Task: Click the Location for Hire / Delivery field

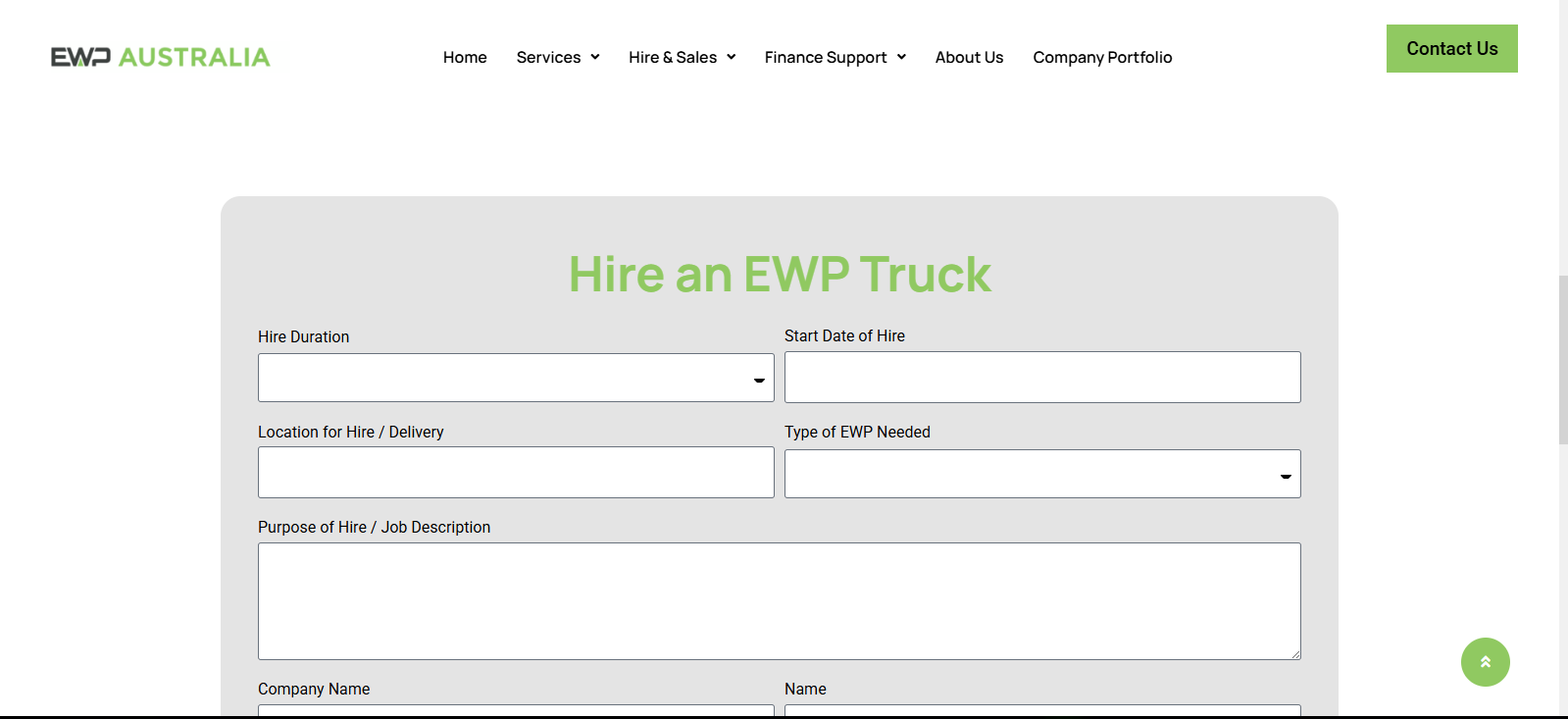Action: click(516, 473)
